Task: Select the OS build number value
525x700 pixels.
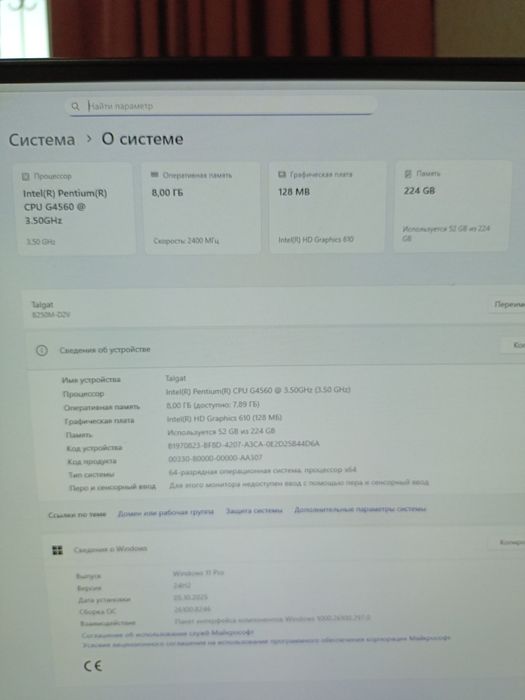Action: (x=192, y=609)
